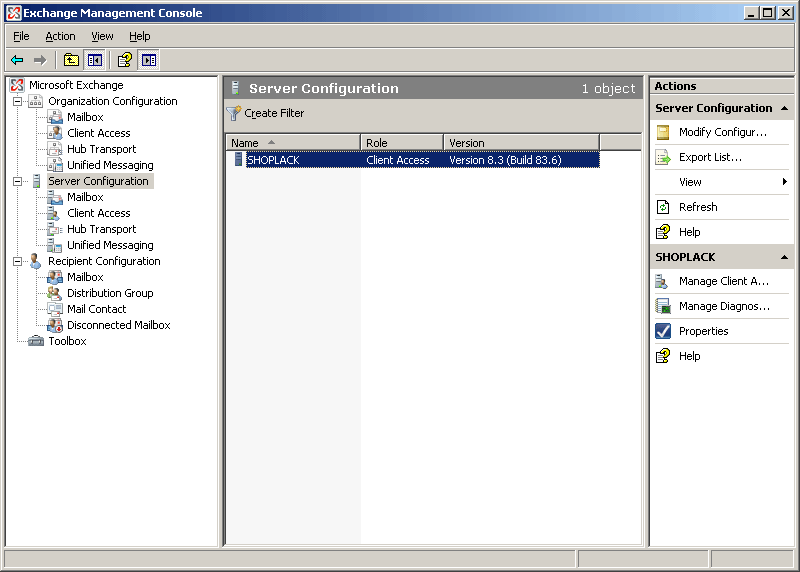This screenshot has width=800, height=572.
Task: Click the Server Configuration node icon
Action: tap(36, 181)
